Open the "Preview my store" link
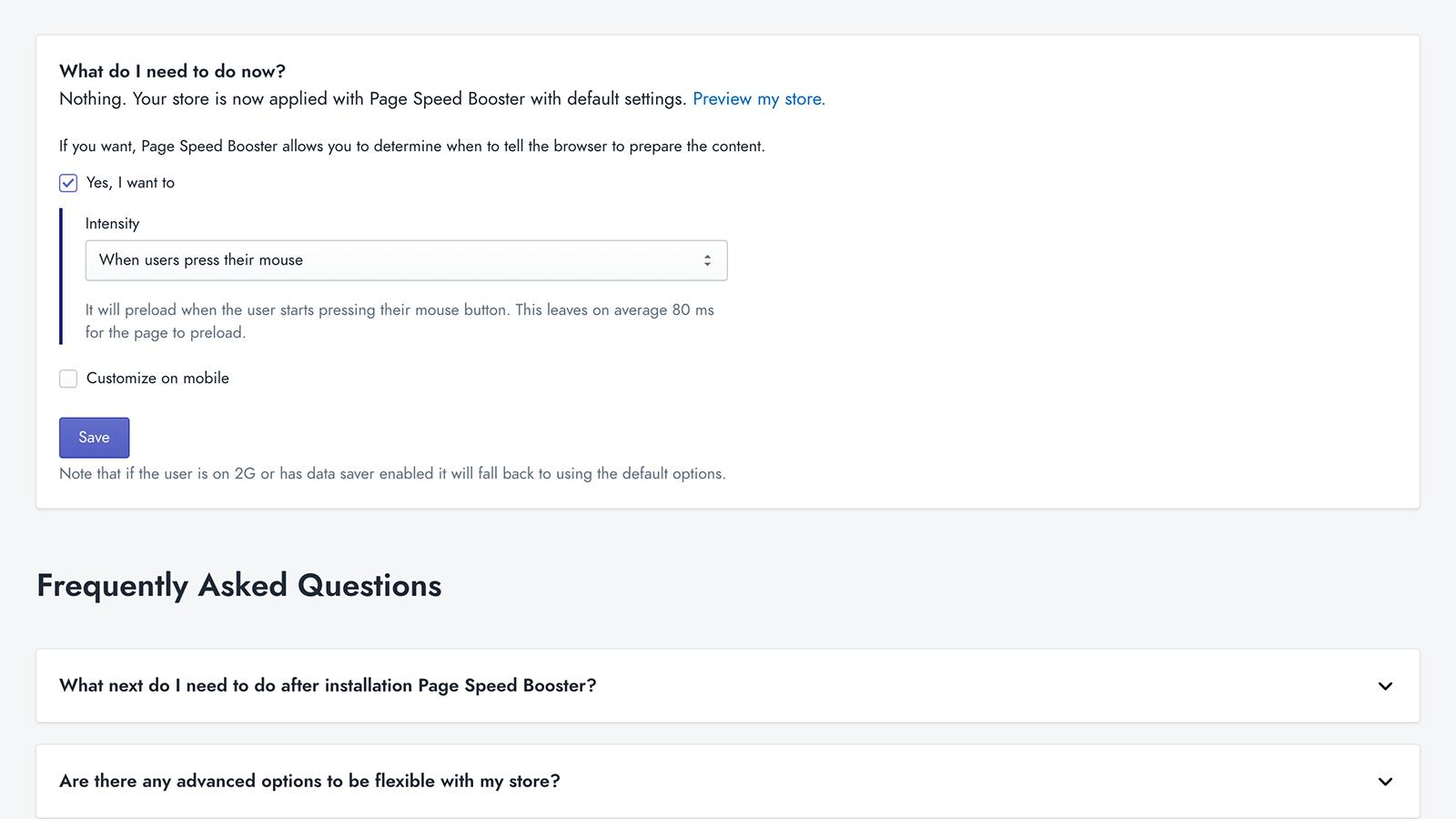 [758, 99]
